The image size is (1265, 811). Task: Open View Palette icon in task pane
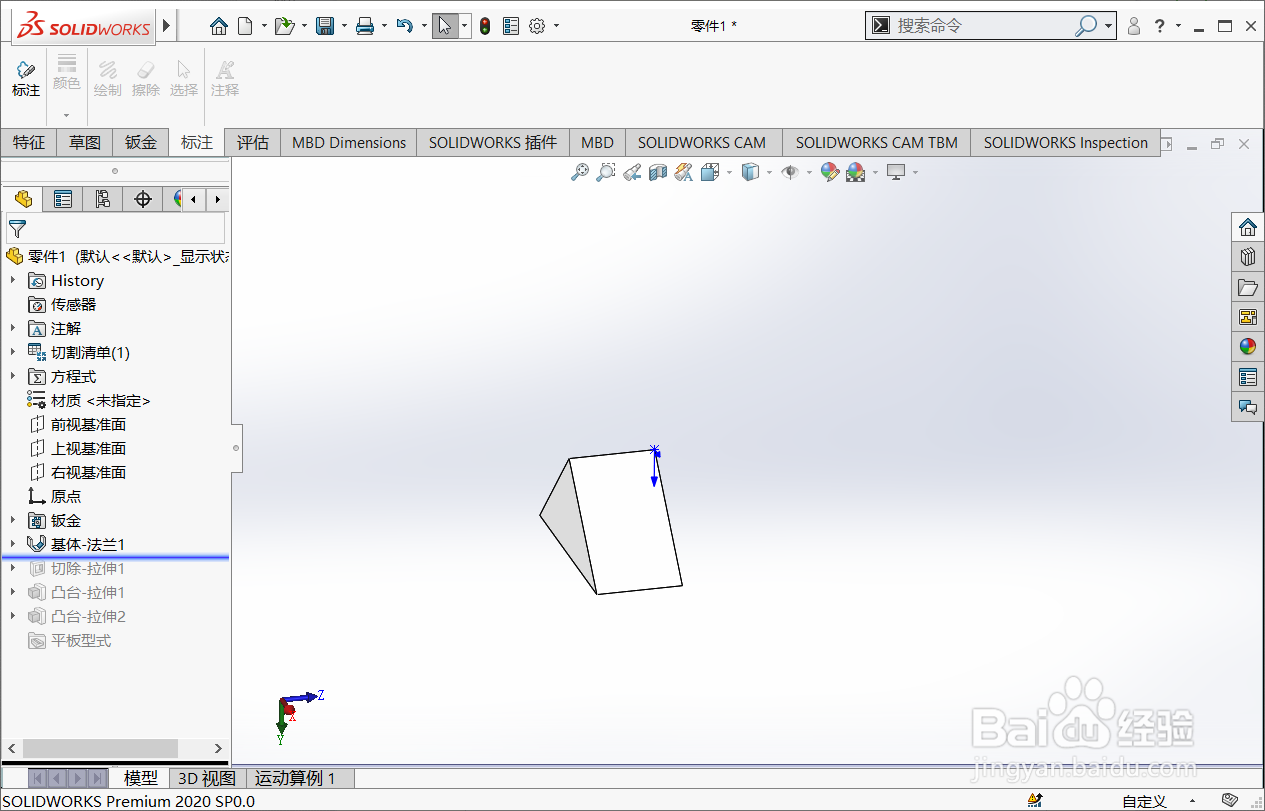click(1247, 317)
